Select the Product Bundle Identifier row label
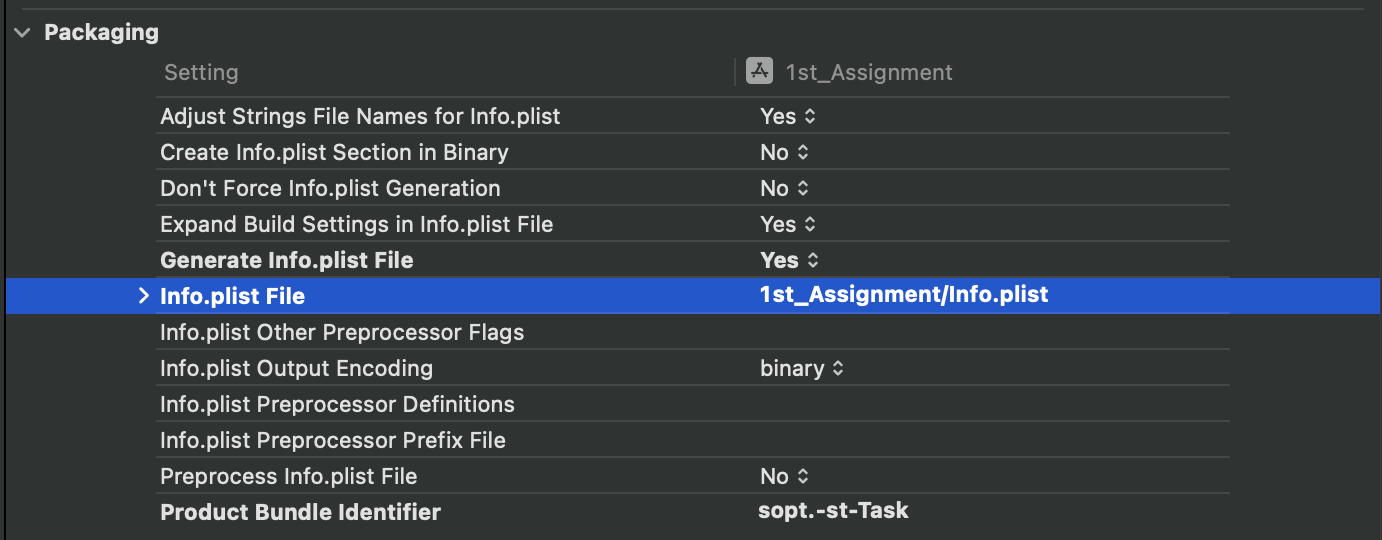The width and height of the screenshot is (1382, 540). coord(300,512)
